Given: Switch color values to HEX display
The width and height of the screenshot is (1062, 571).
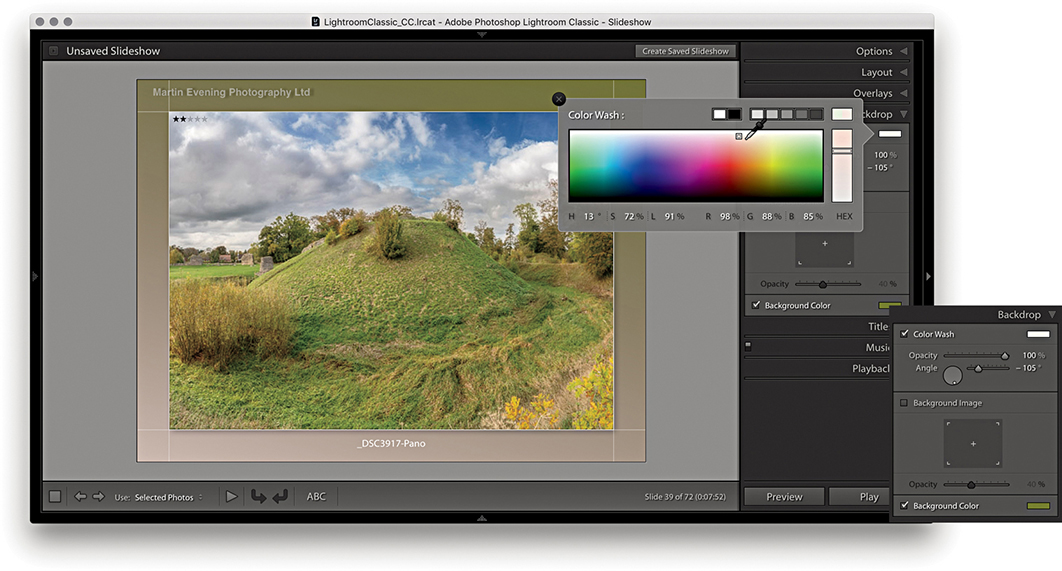Looking at the screenshot, I should pyautogui.click(x=843, y=216).
